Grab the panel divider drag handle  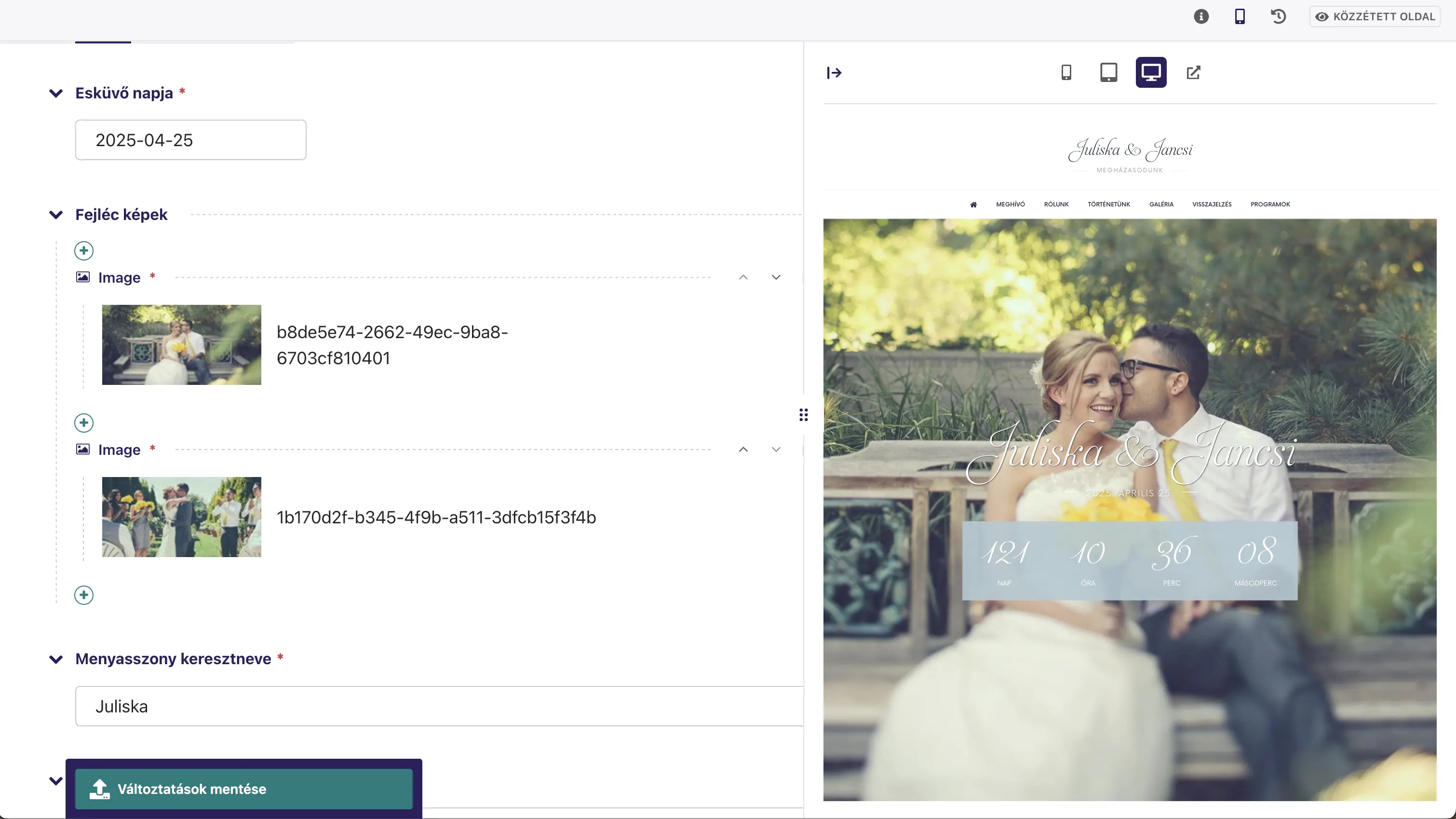pyautogui.click(x=803, y=415)
